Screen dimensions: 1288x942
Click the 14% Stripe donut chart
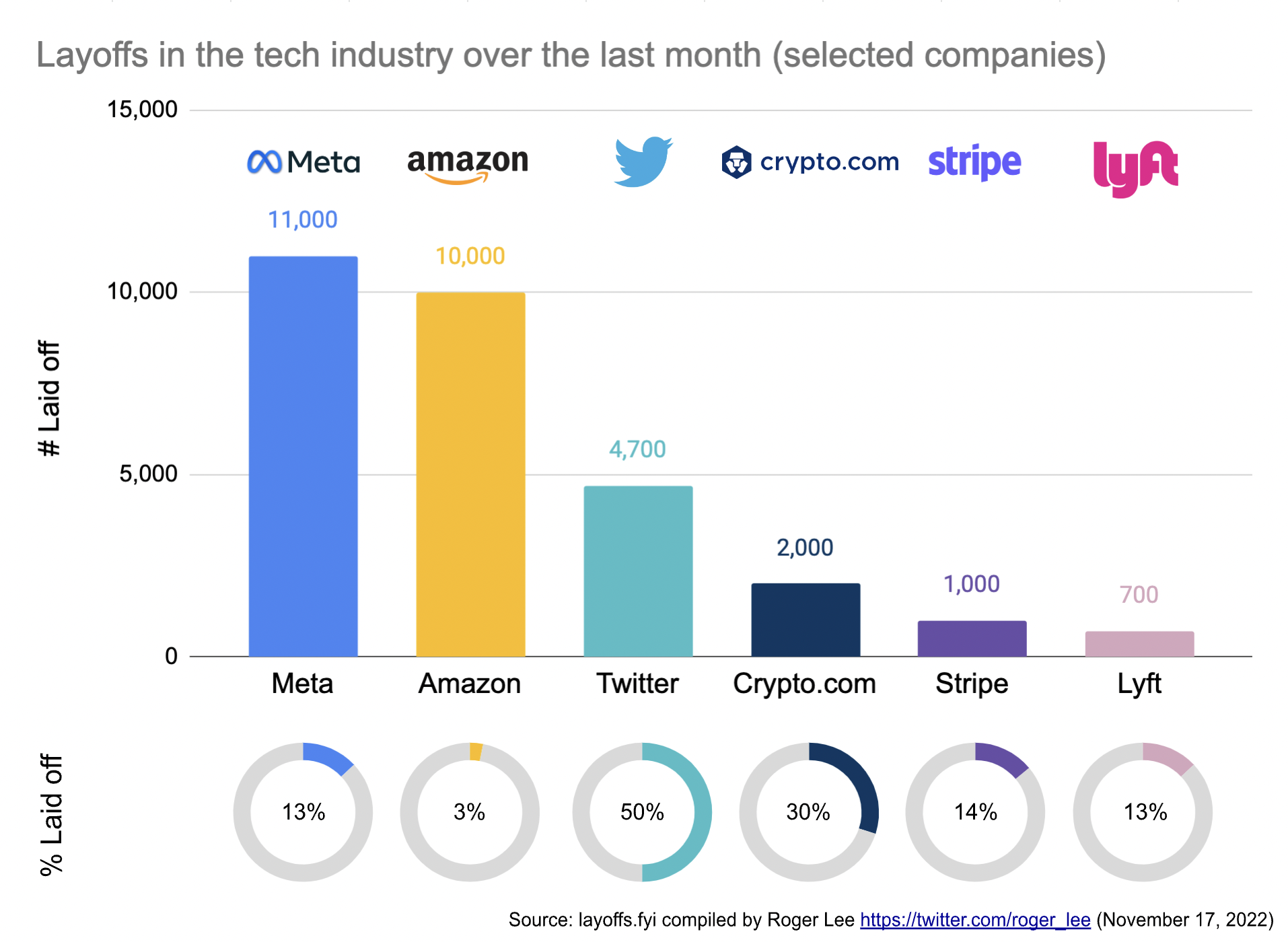click(x=975, y=812)
